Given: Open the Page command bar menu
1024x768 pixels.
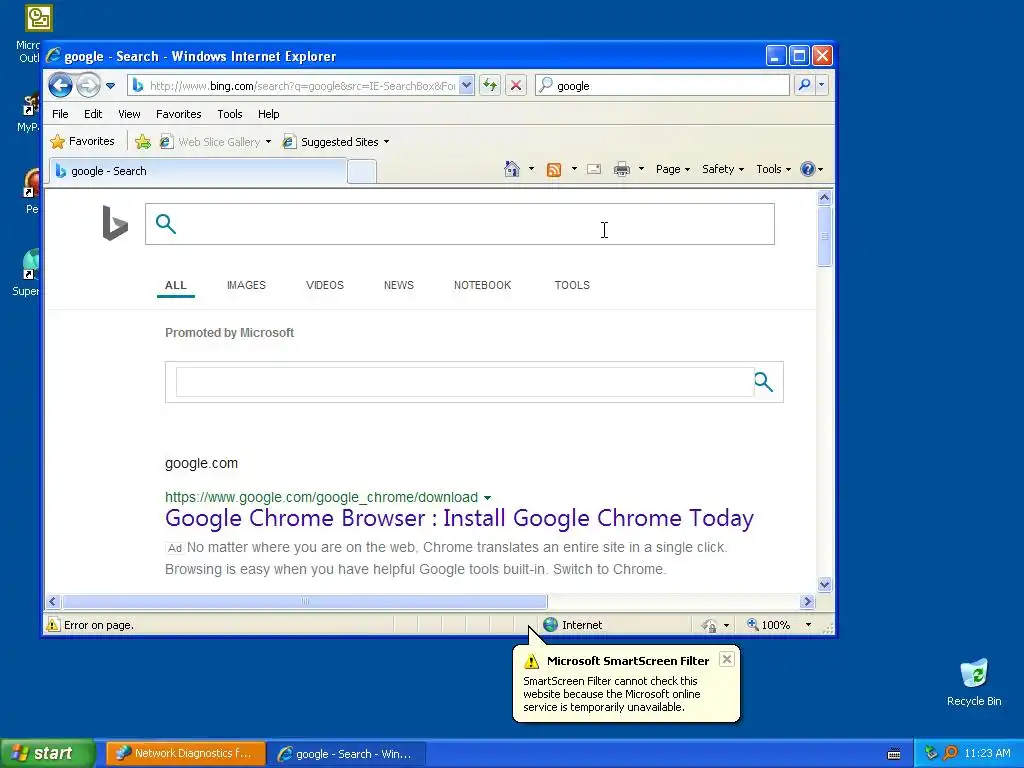Looking at the screenshot, I should pos(673,169).
